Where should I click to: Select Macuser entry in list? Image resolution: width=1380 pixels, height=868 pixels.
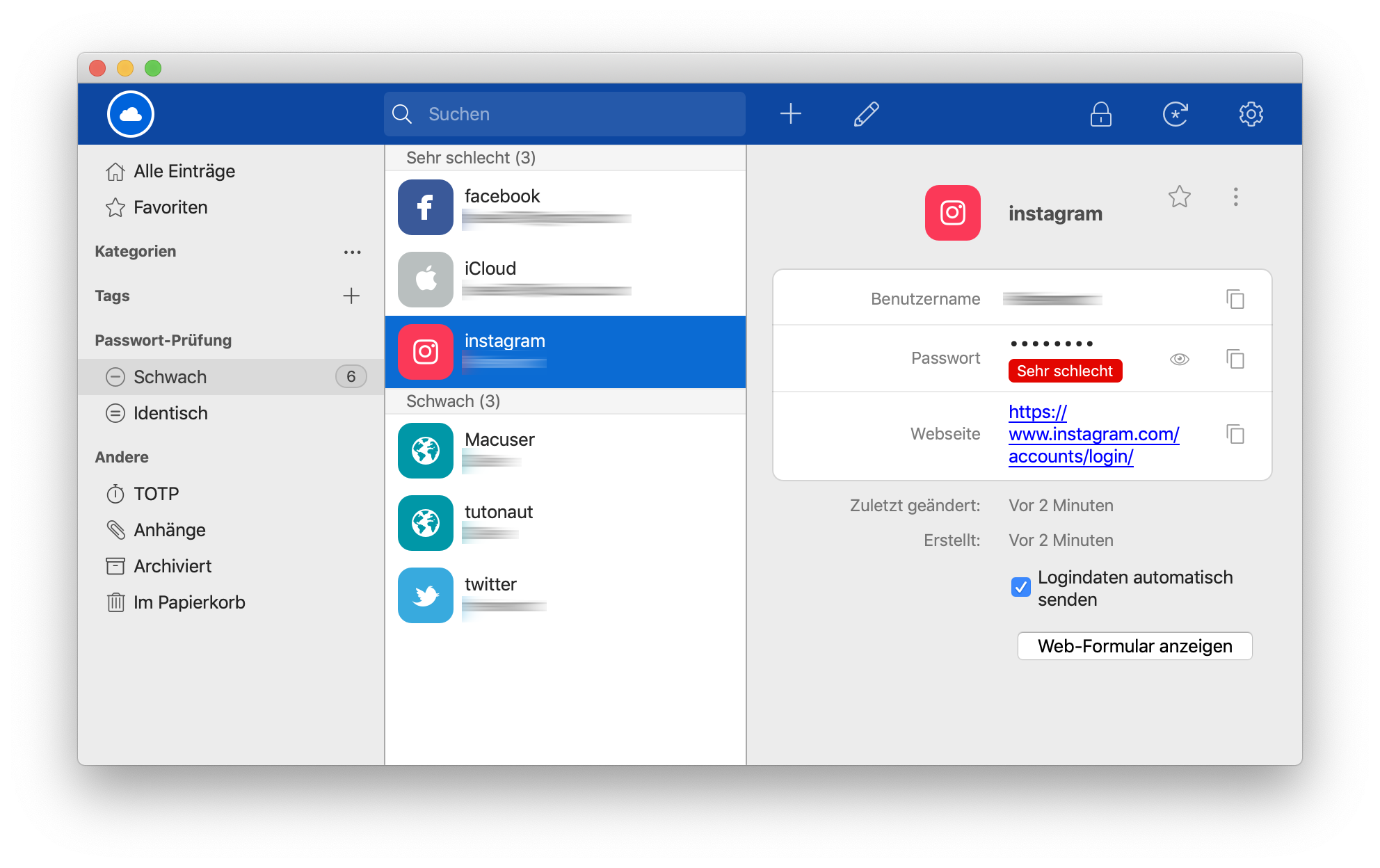pyautogui.click(x=565, y=451)
